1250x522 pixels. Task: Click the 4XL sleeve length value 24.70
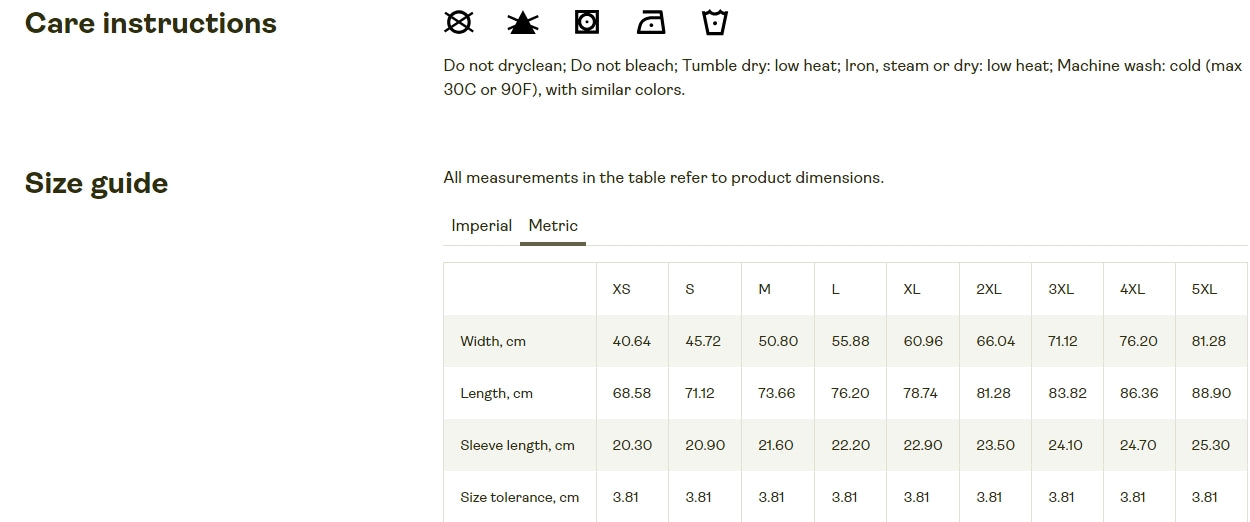pyautogui.click(x=1138, y=445)
